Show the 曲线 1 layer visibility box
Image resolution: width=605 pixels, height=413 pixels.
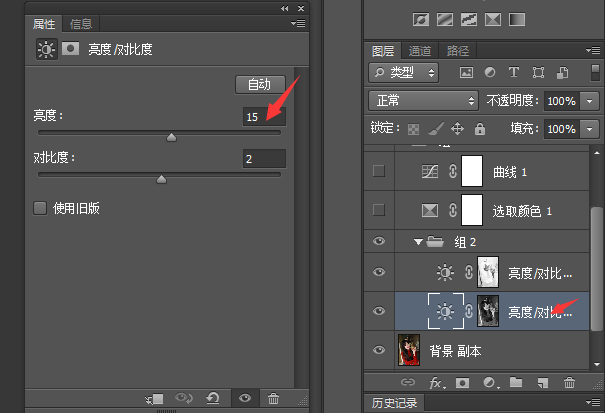pos(379,171)
